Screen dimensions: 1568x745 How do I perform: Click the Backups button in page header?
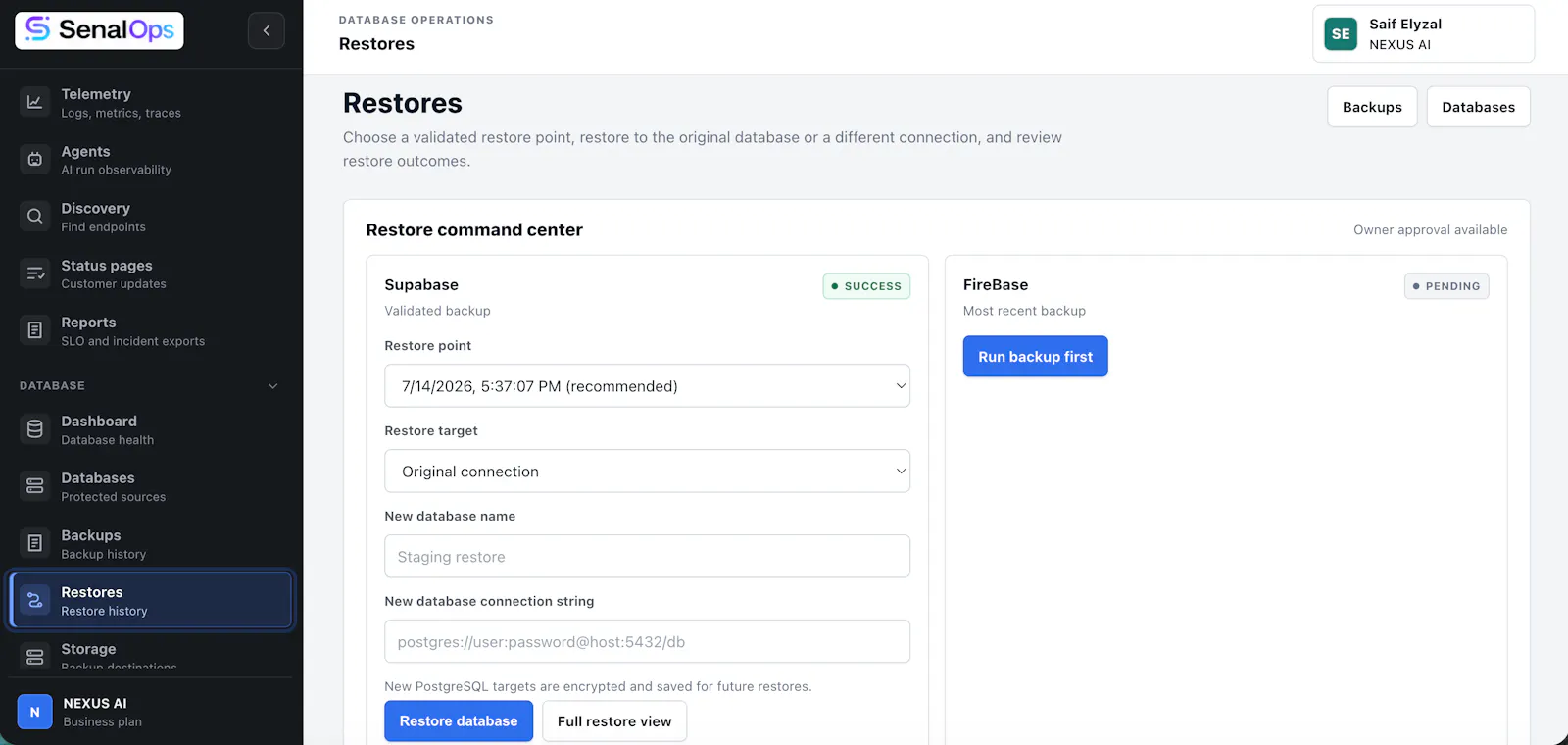pos(1372,107)
